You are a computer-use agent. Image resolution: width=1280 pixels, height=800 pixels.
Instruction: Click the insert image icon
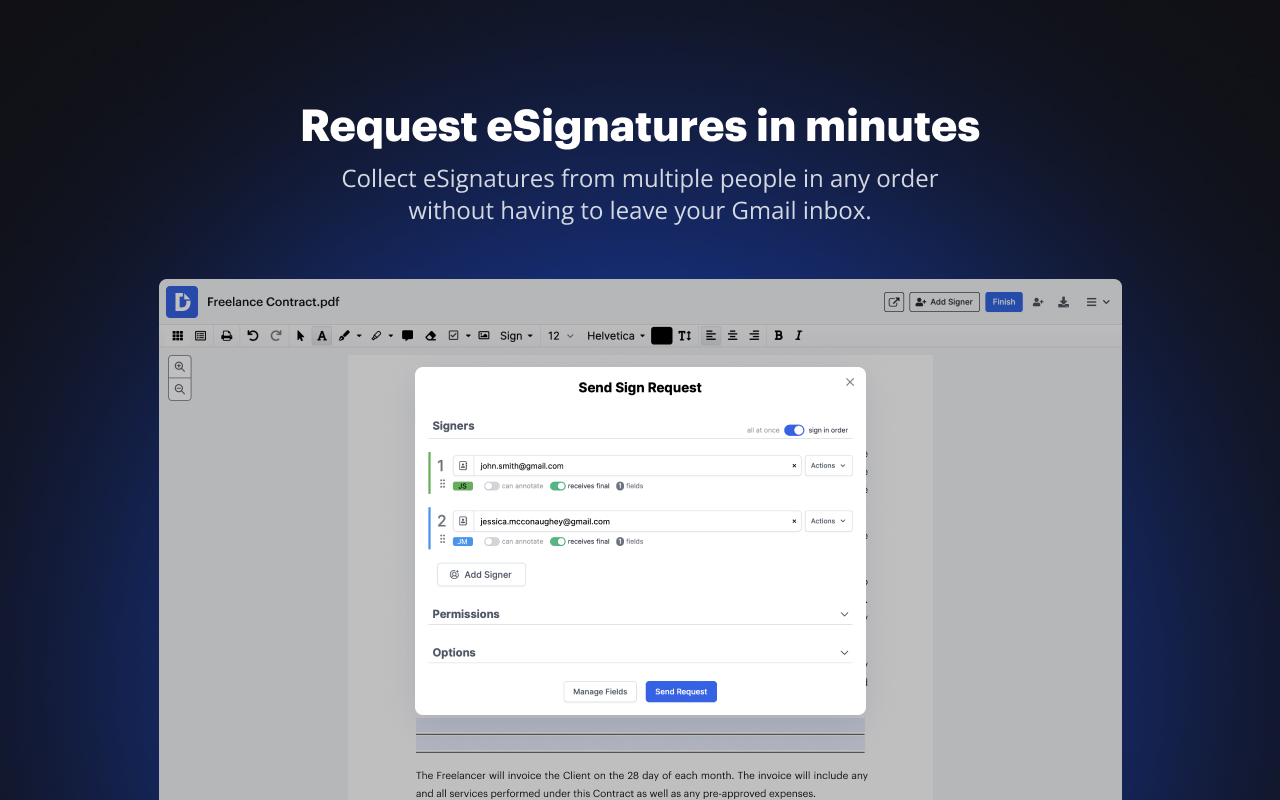click(484, 336)
